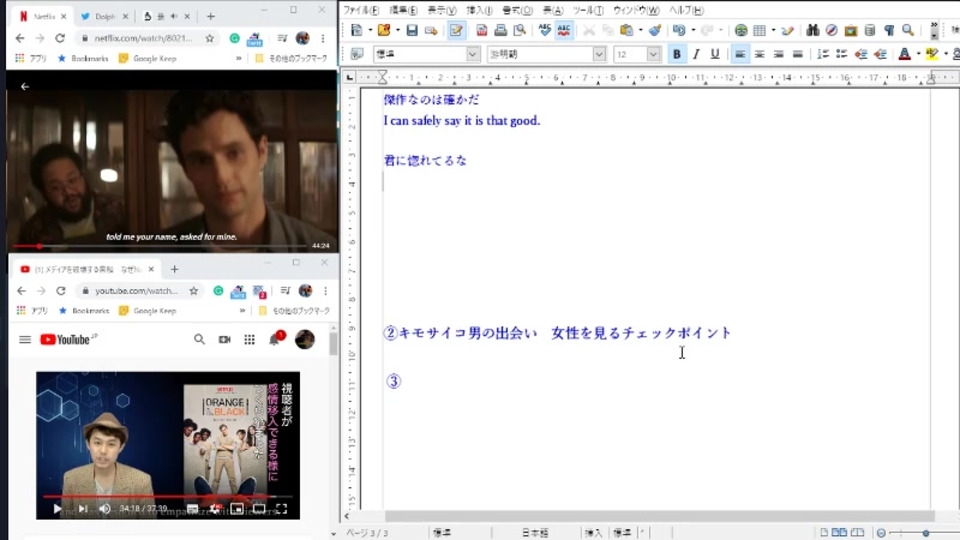This screenshot has height=540, width=960.
Task: Click the Print icon in Writer toolbar
Action: pos(500,31)
